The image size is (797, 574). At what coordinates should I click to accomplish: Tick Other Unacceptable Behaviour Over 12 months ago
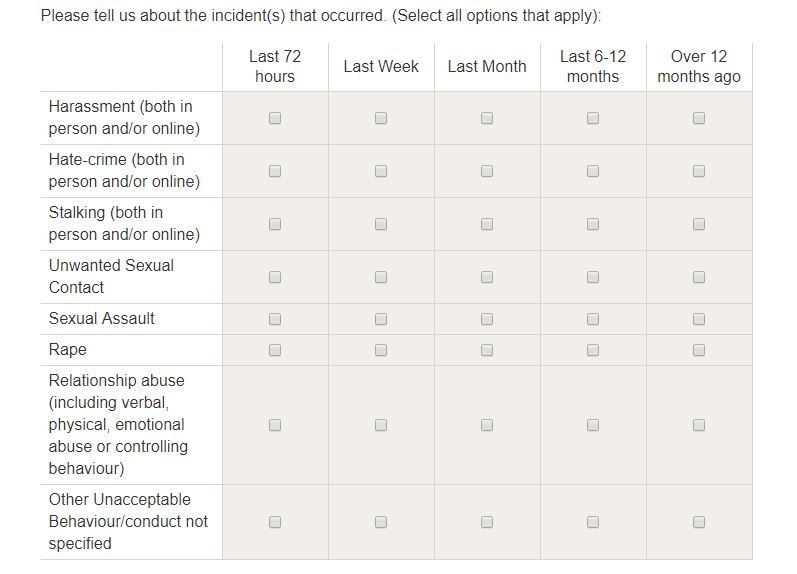699,522
